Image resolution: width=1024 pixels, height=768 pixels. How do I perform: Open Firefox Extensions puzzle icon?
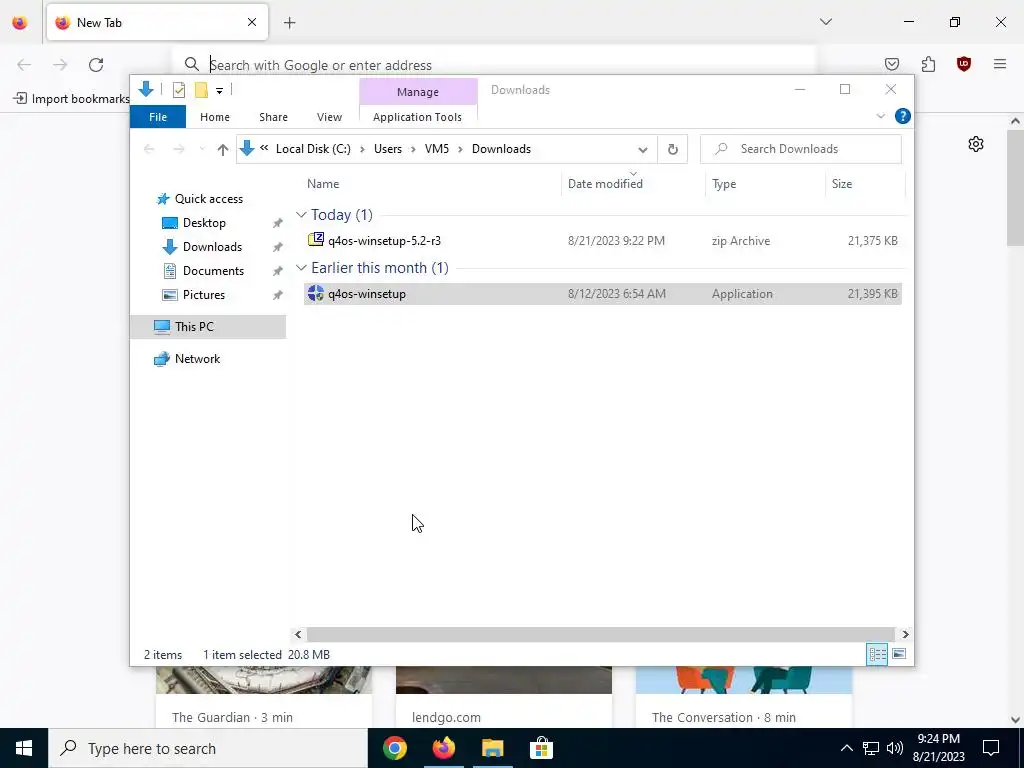pos(928,64)
